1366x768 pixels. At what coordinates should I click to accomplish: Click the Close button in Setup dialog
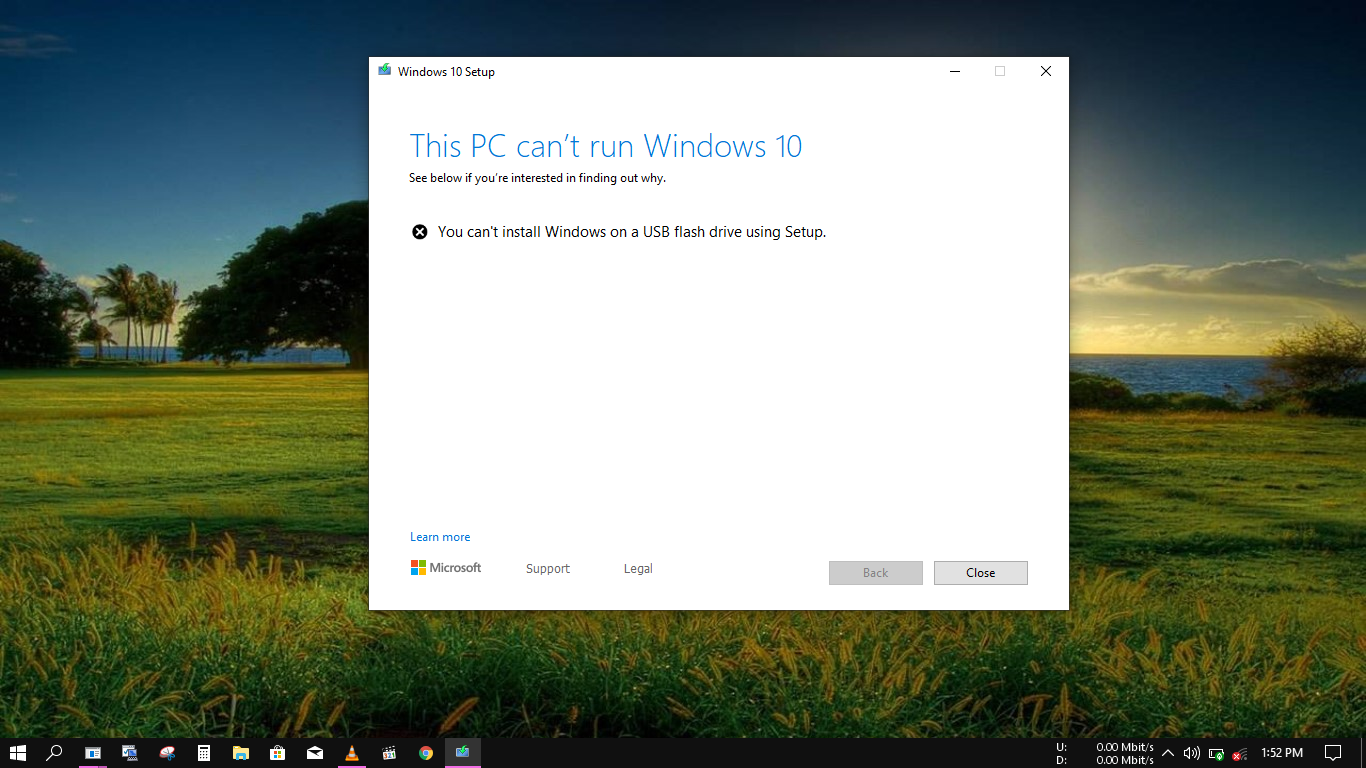[x=980, y=573]
